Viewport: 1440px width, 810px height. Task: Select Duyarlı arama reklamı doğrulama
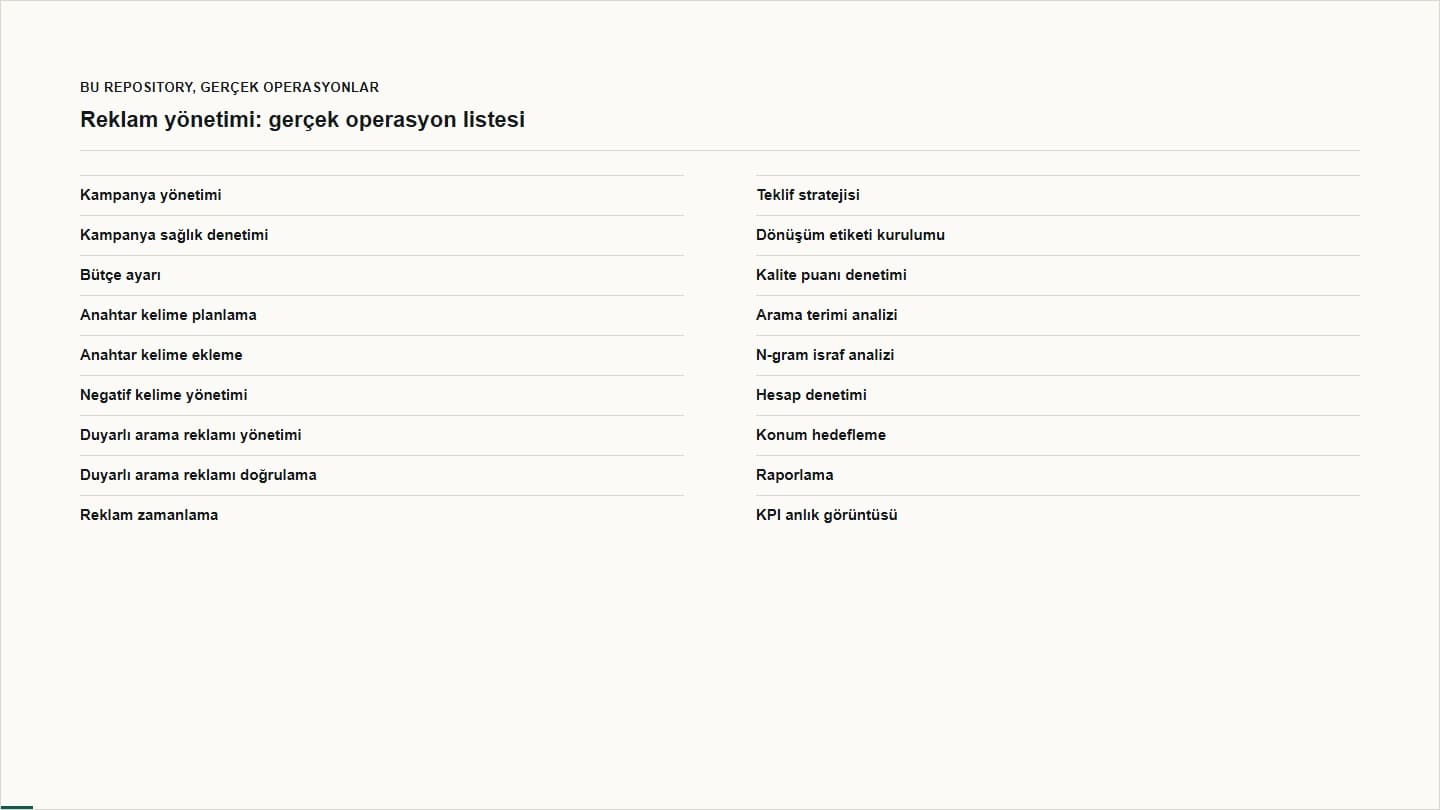coord(382,475)
